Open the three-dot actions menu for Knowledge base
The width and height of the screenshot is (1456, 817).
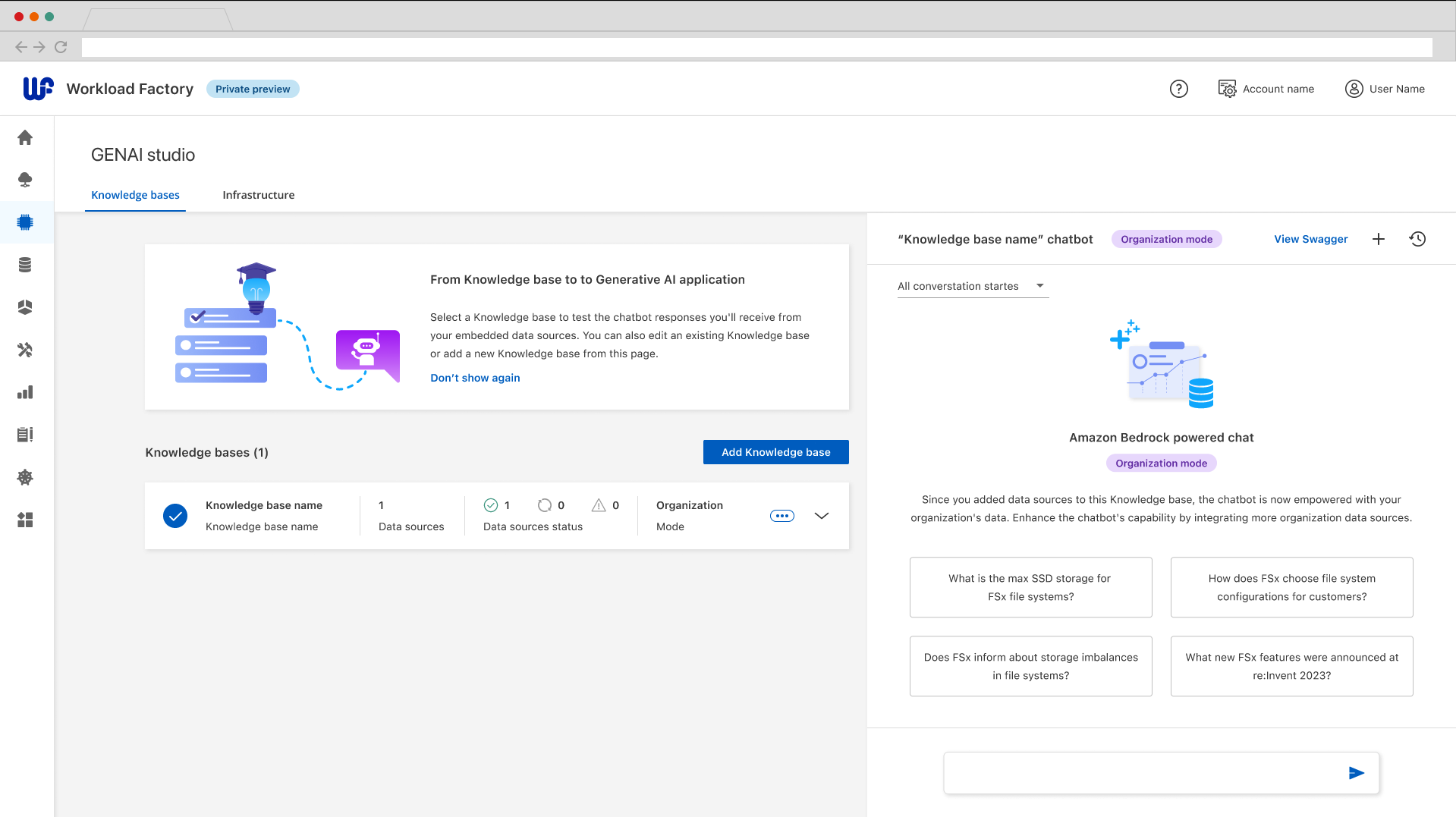781,516
